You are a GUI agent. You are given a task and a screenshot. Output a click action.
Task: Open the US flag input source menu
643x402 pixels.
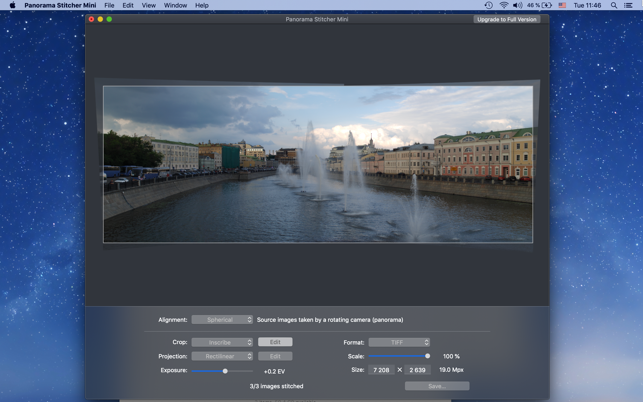coord(562,5)
